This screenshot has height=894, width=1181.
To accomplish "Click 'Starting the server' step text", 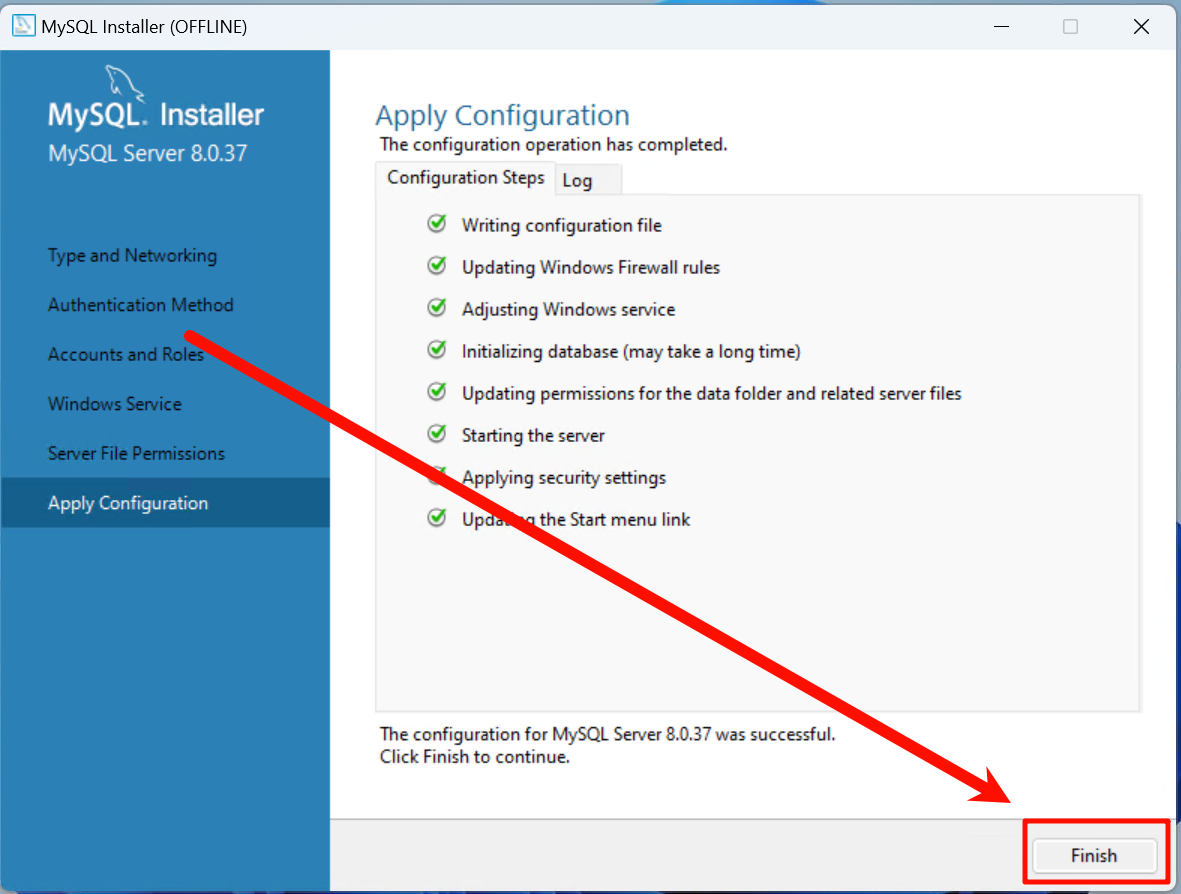I will point(533,435).
